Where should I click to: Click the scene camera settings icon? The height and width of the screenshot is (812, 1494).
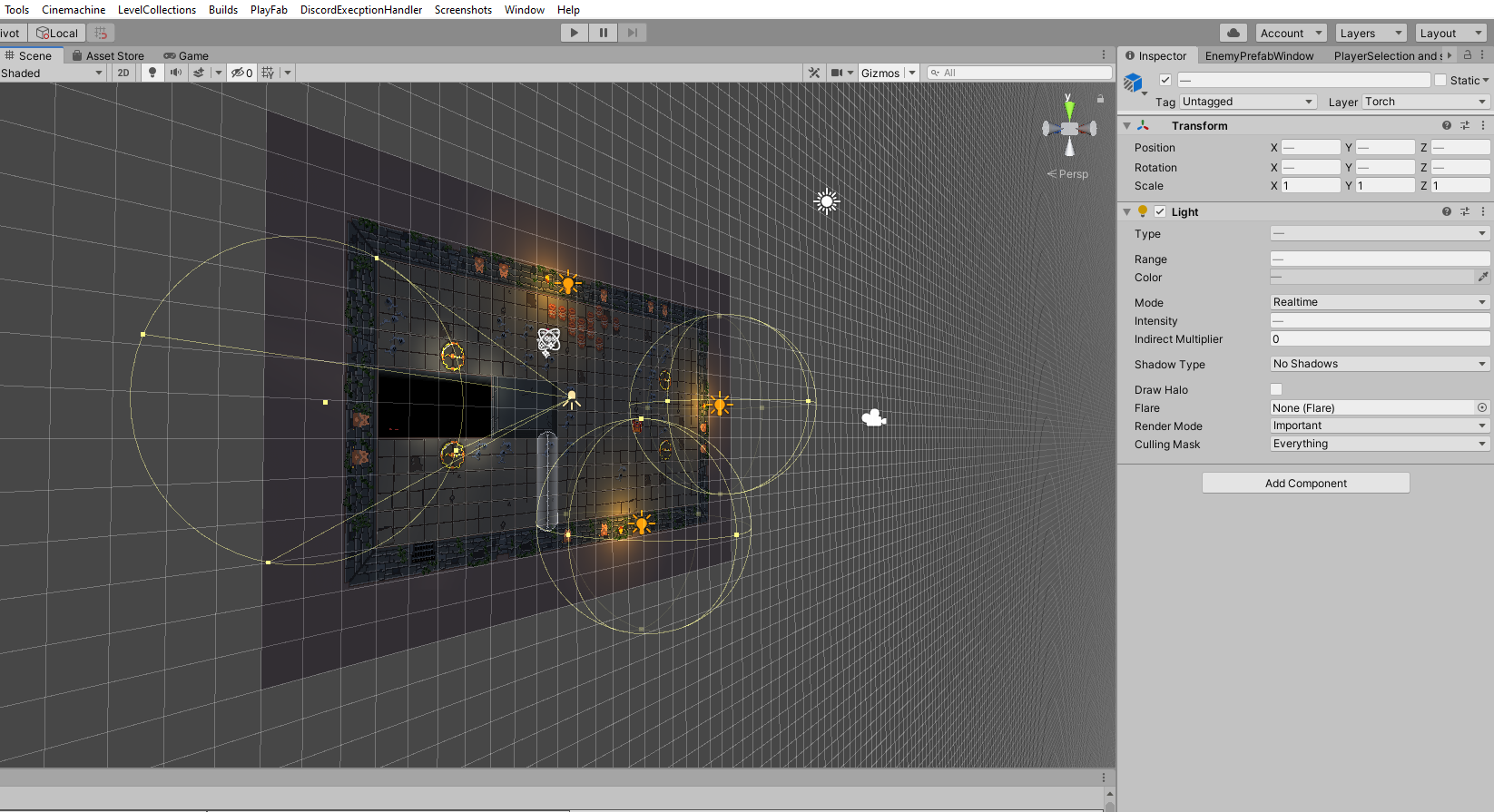pyautogui.click(x=837, y=73)
